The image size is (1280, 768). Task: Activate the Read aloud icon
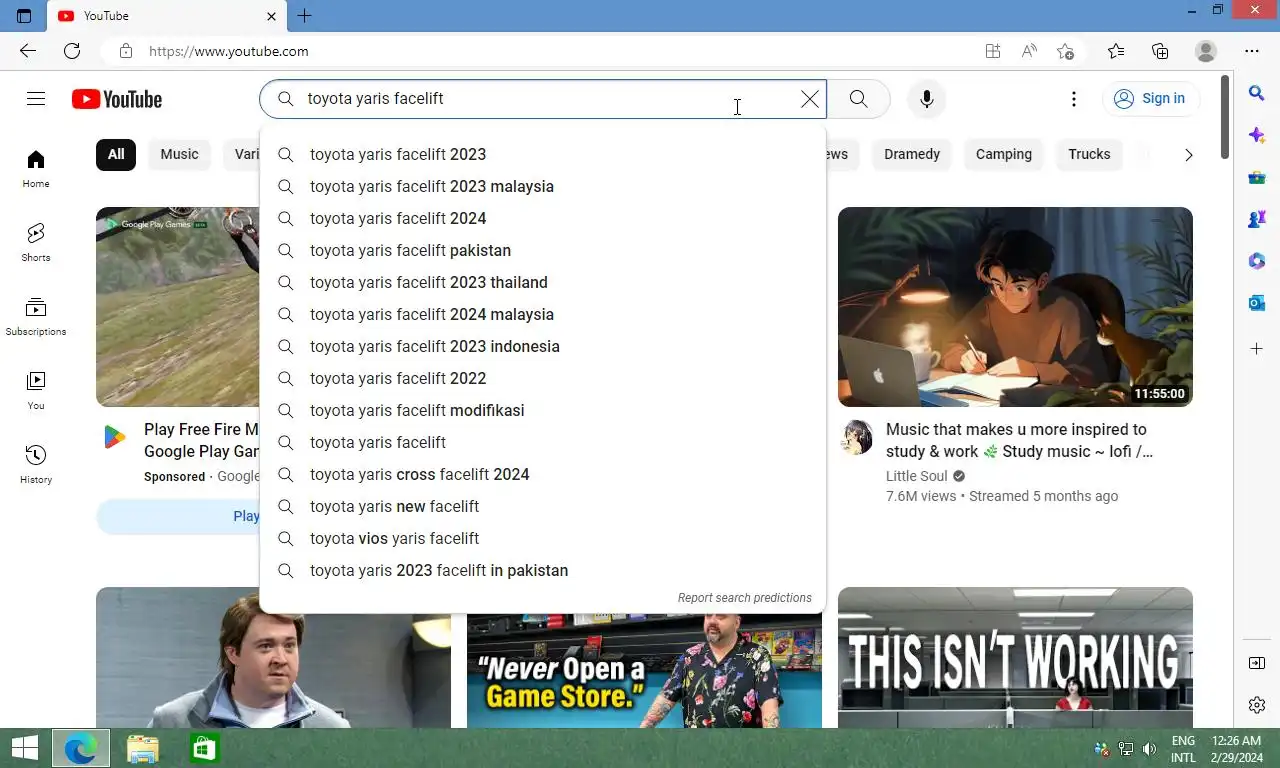pos(1029,51)
